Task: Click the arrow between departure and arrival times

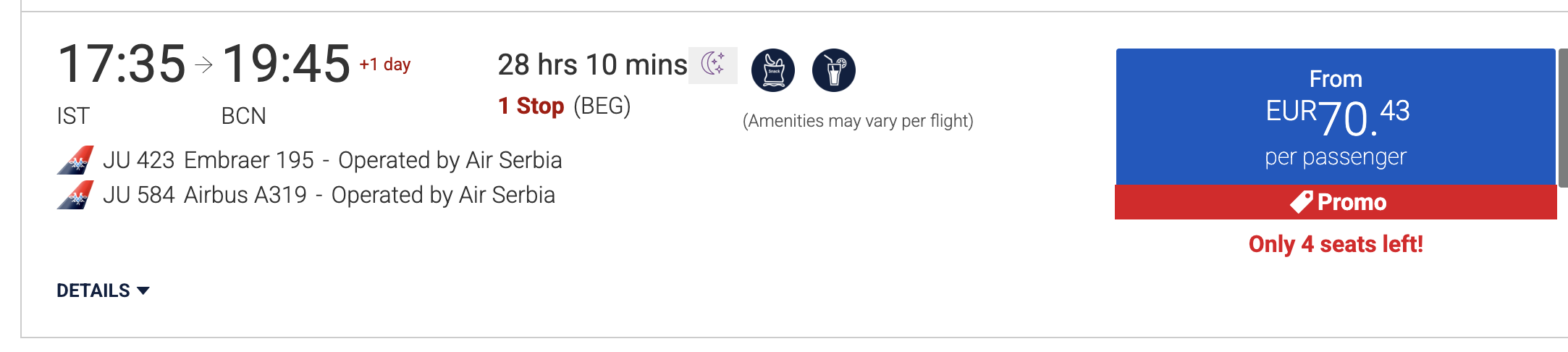Action: [204, 65]
